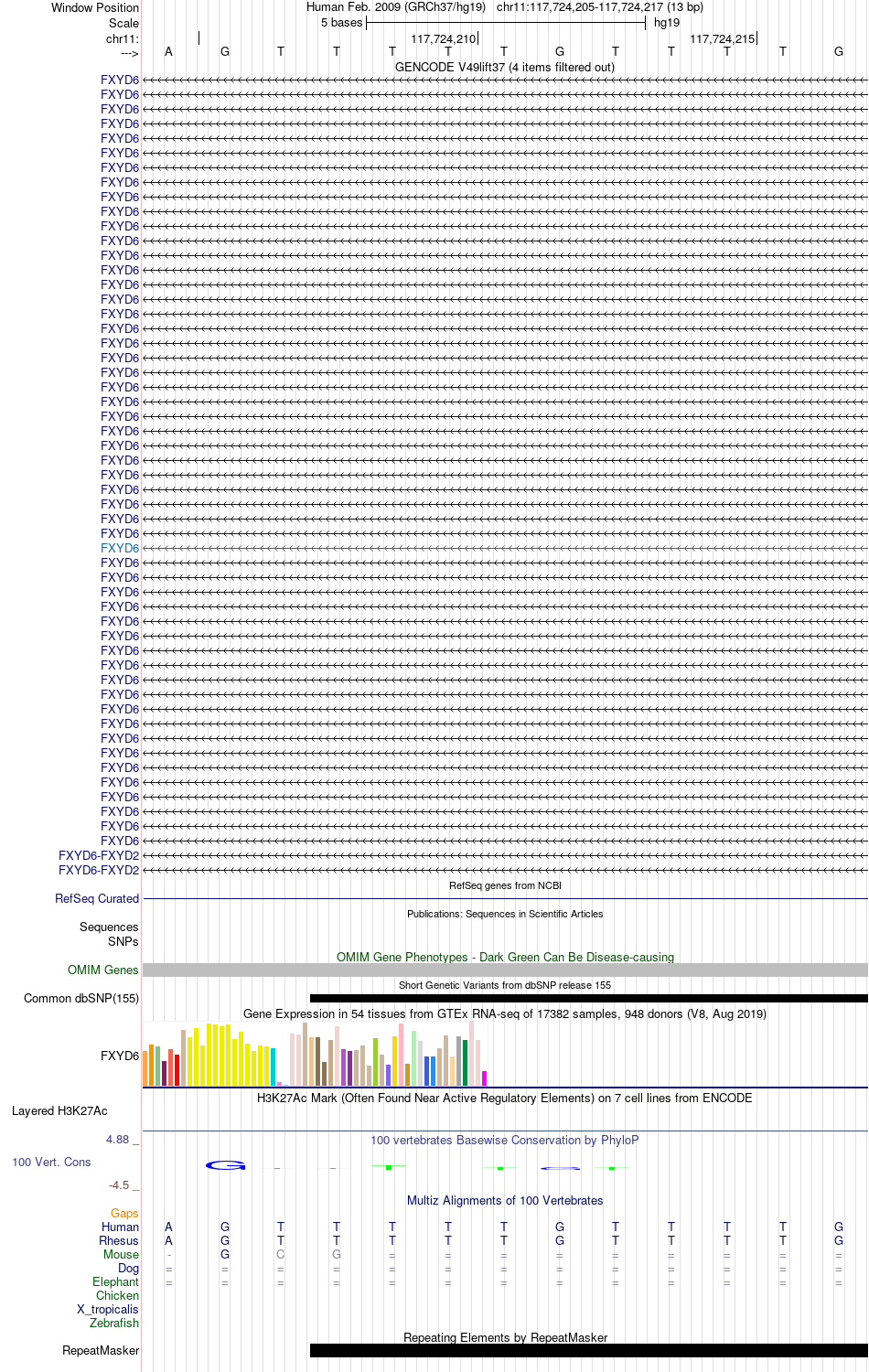Select the Human alignment row label
The height and width of the screenshot is (1372, 869).
(121, 1227)
